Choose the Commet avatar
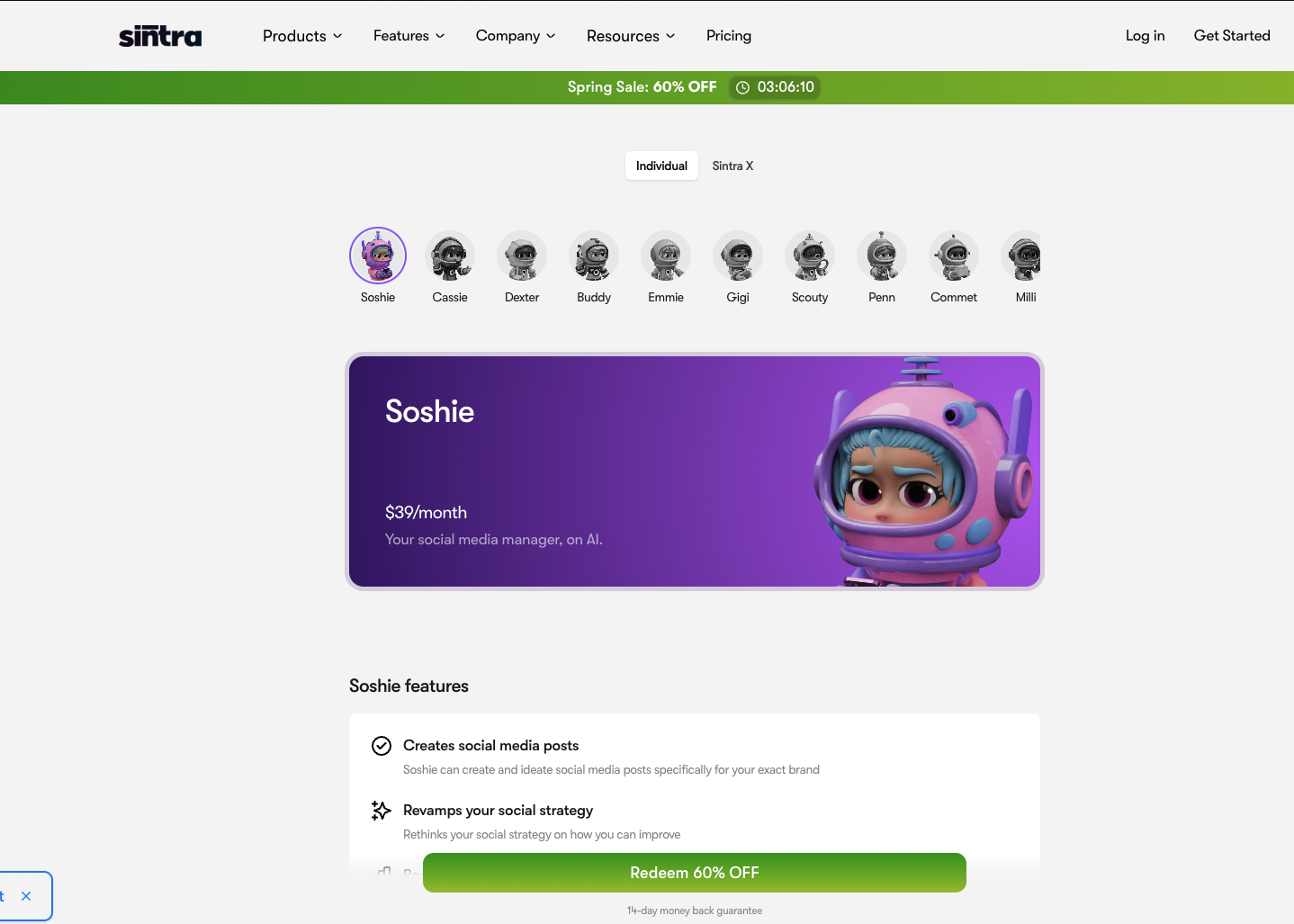 pyautogui.click(x=954, y=256)
